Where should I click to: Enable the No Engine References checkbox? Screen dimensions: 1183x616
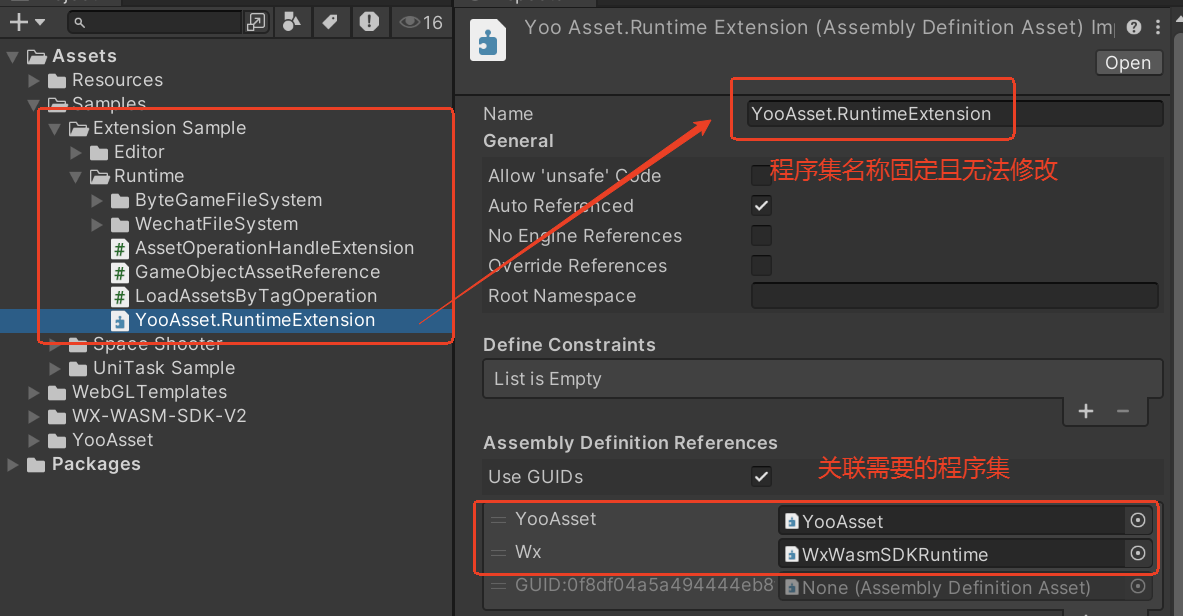tap(761, 236)
